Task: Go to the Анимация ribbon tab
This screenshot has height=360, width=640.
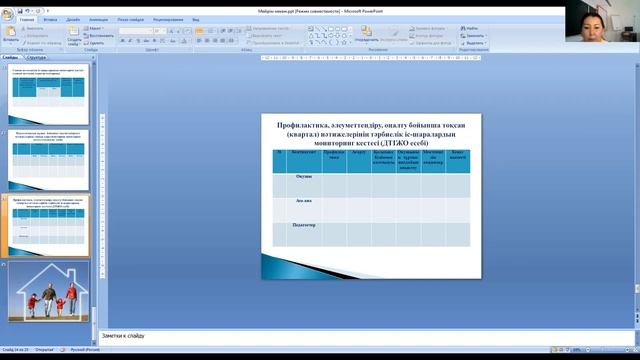Action: click(x=99, y=20)
